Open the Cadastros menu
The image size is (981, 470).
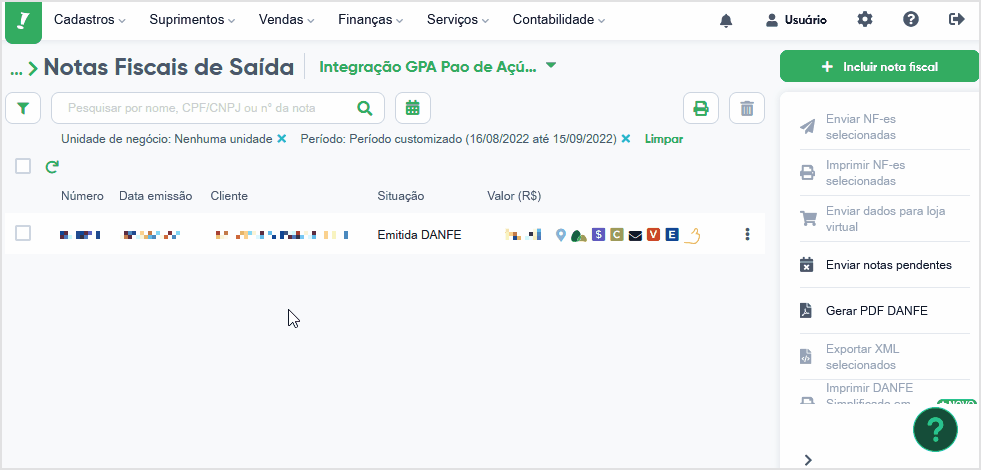89,20
